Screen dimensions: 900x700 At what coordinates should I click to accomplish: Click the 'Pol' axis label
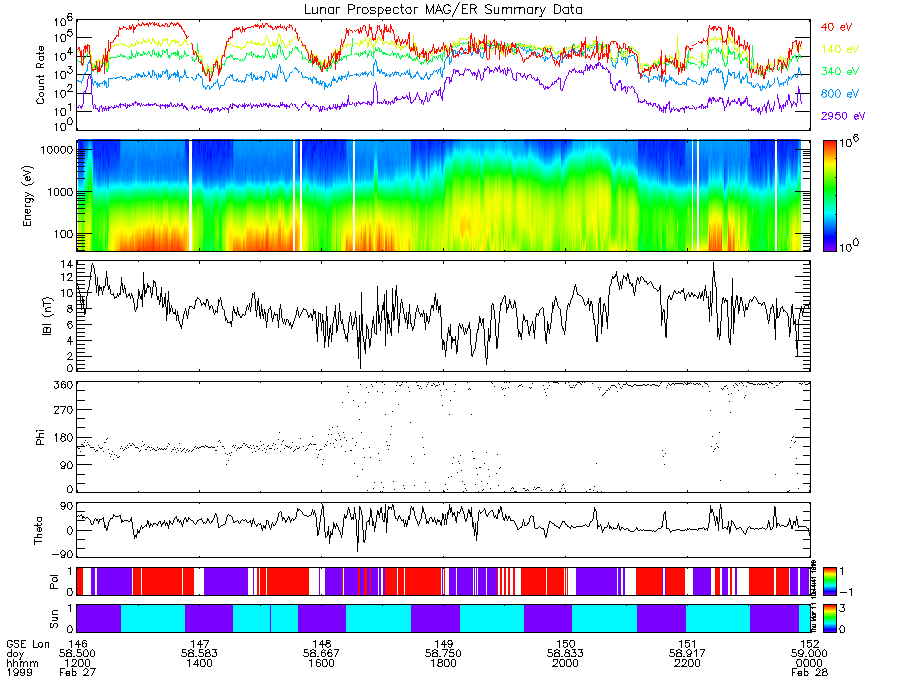coord(54,582)
